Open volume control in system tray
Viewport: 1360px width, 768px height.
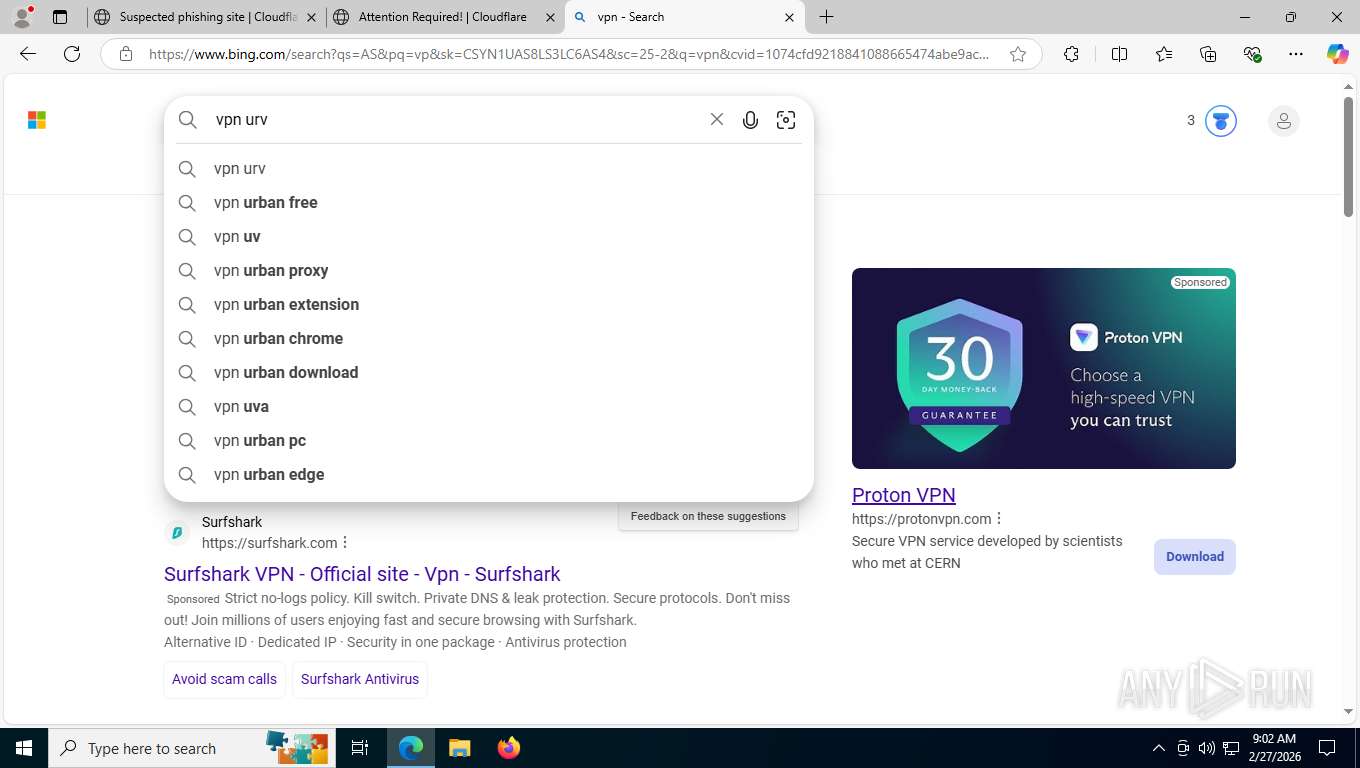click(1207, 748)
